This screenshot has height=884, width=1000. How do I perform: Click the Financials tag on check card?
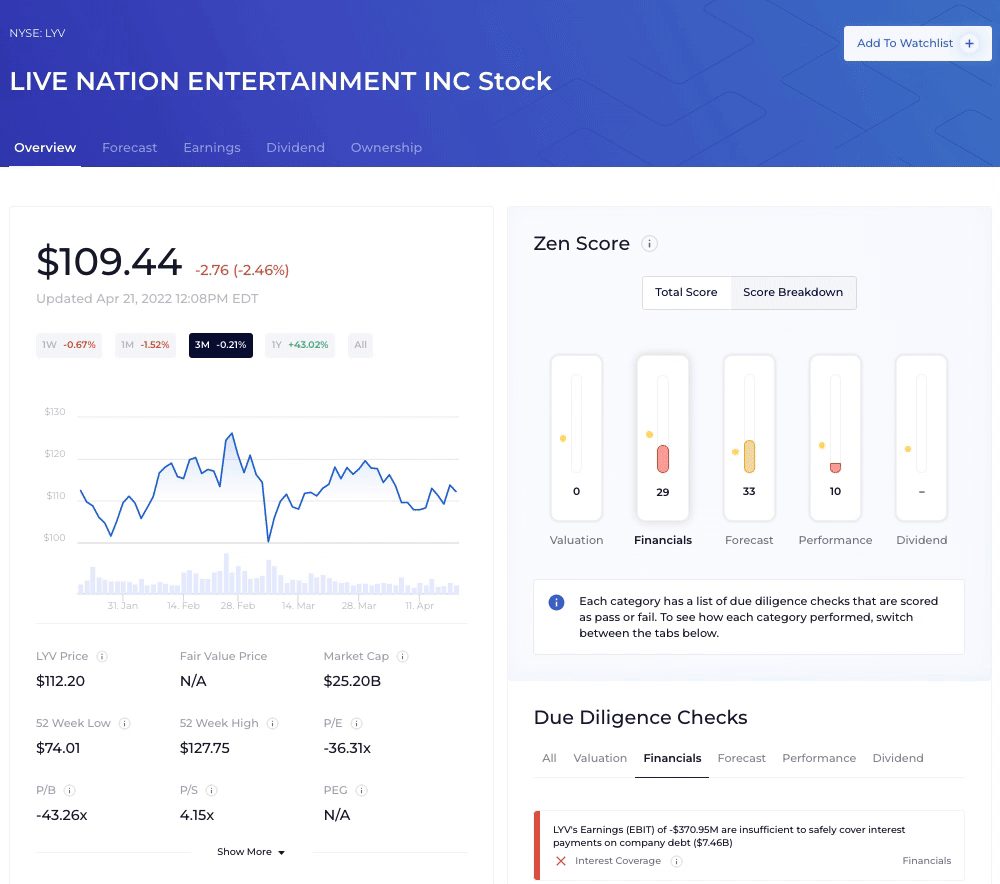click(x=927, y=861)
